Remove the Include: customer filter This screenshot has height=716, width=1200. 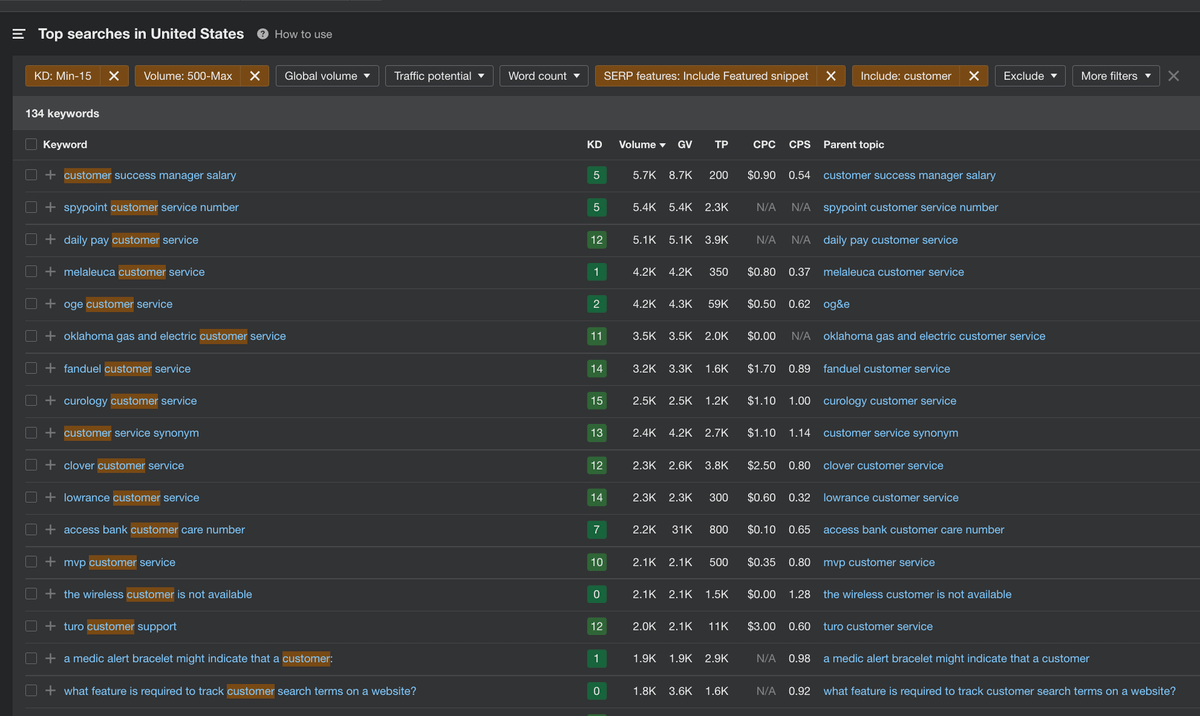[974, 76]
